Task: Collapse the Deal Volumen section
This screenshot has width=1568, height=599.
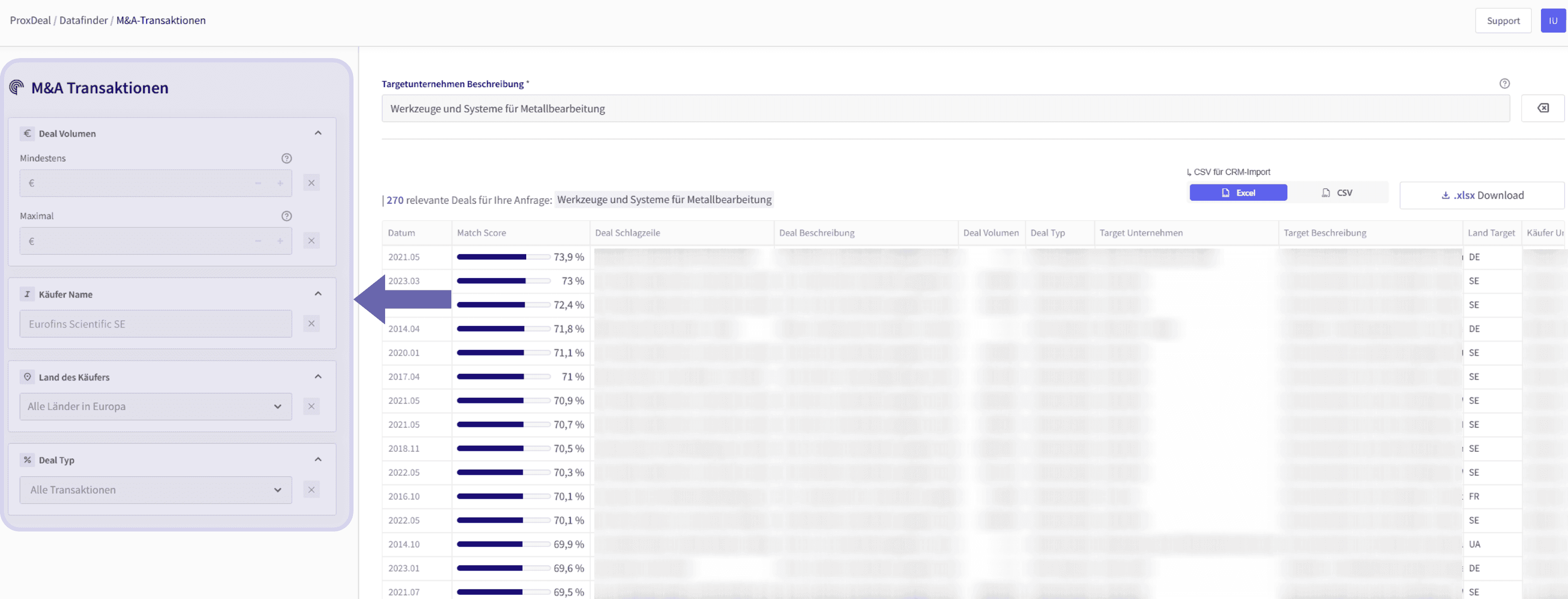Action: [318, 133]
